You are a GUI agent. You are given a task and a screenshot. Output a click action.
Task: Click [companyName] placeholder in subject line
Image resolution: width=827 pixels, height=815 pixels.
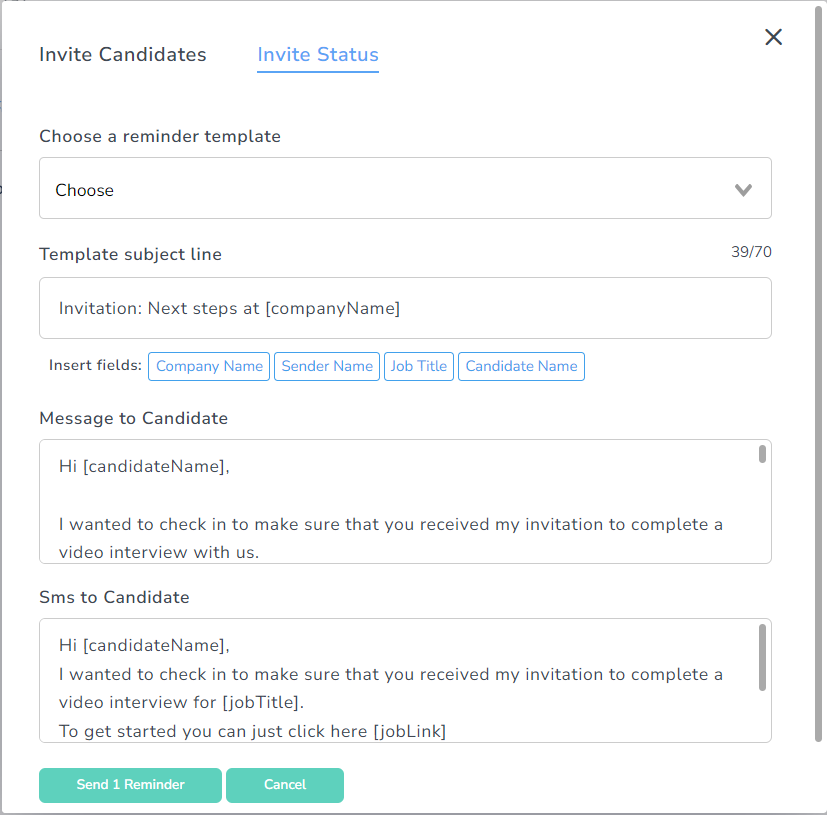pos(332,308)
